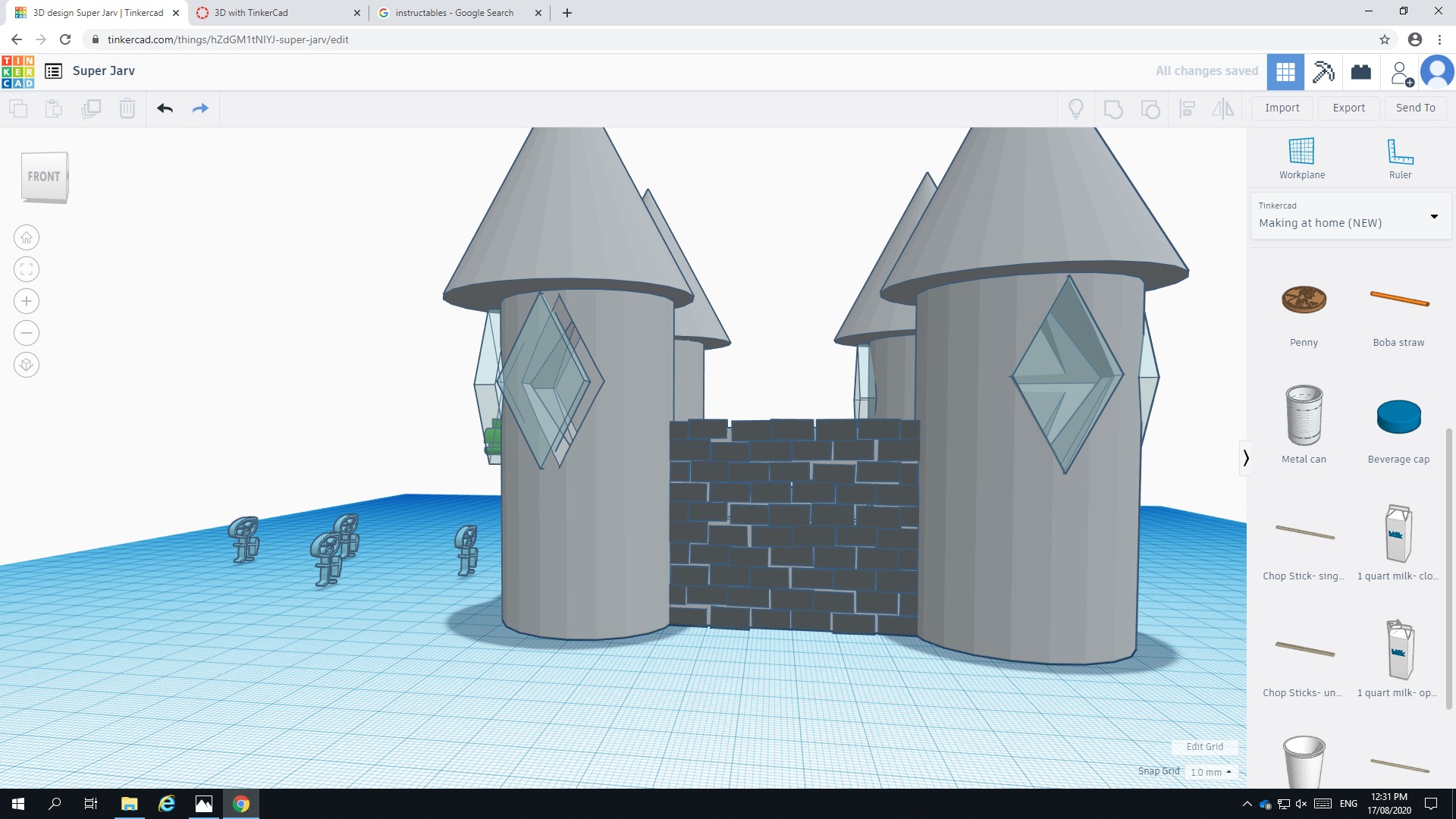Select the 1 quart milk closed shape
Viewport: 1456px width, 819px height.
(x=1398, y=542)
